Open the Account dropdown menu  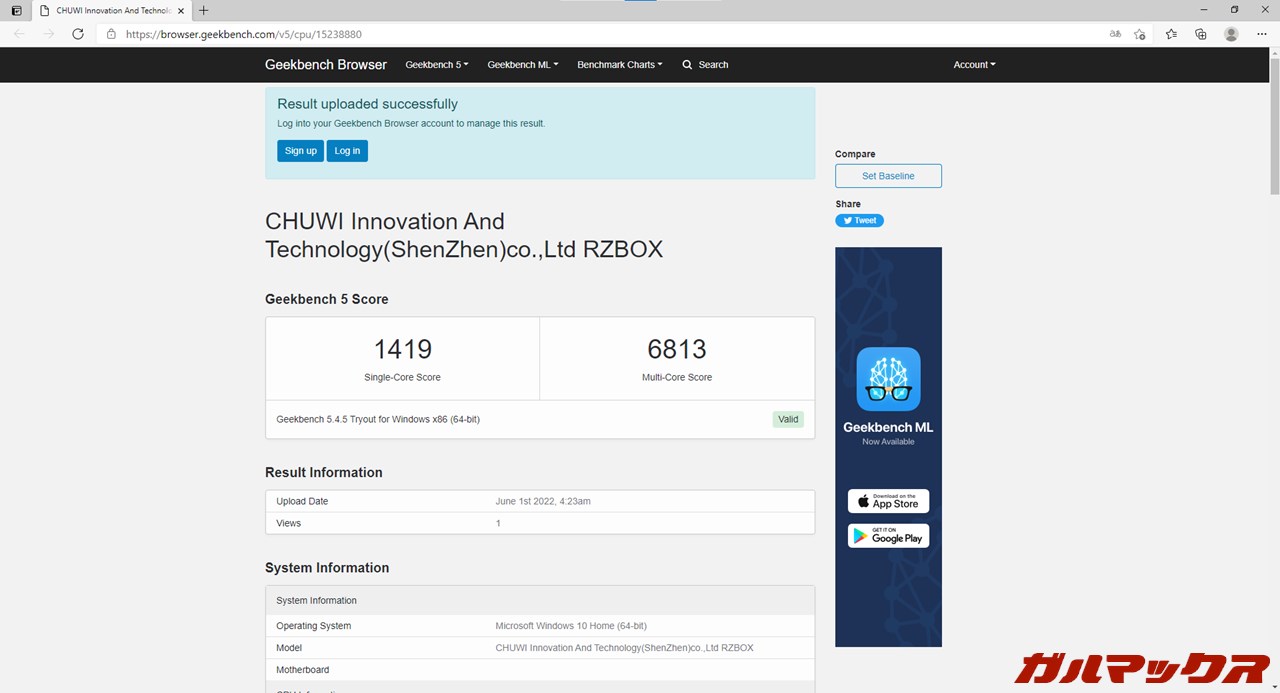tap(974, 65)
